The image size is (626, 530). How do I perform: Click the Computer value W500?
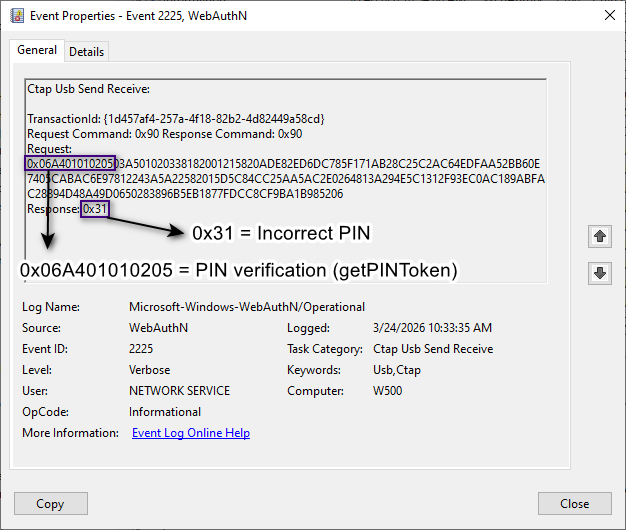[387, 391]
